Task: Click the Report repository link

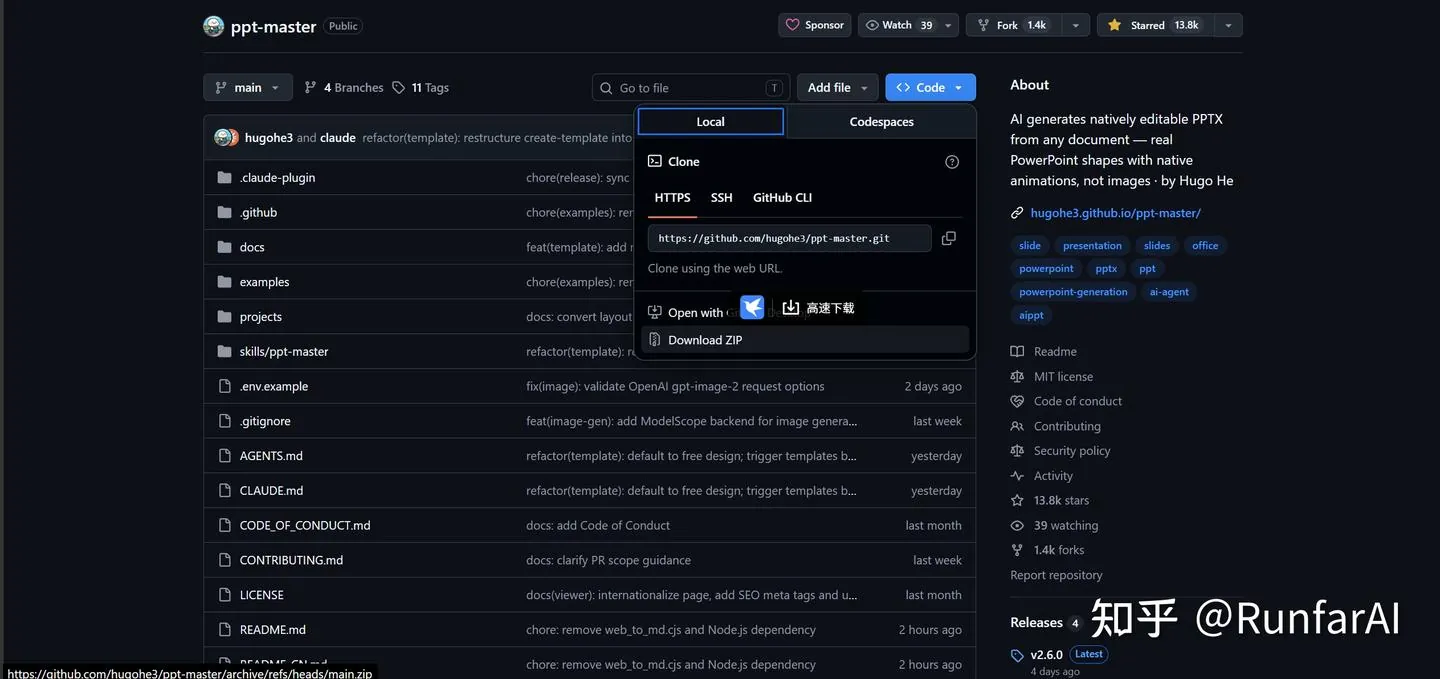Action: point(1056,575)
